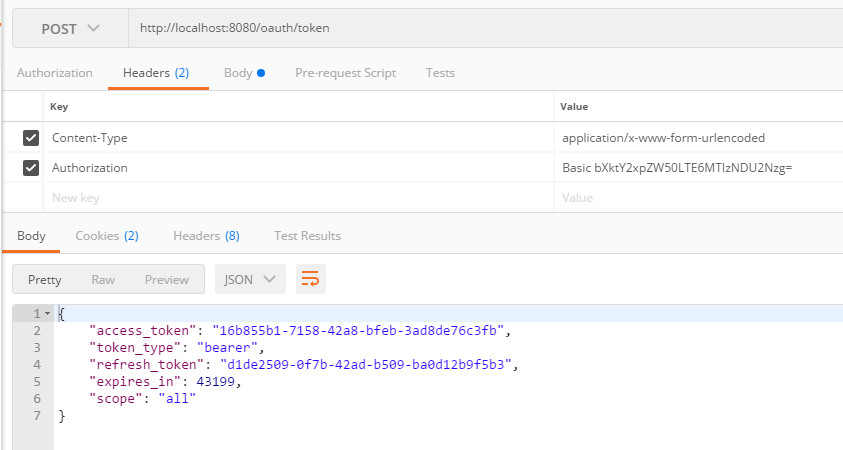This screenshot has height=450, width=843.
Task: Click the wrap lines icon beside JSON
Action: coord(311,279)
